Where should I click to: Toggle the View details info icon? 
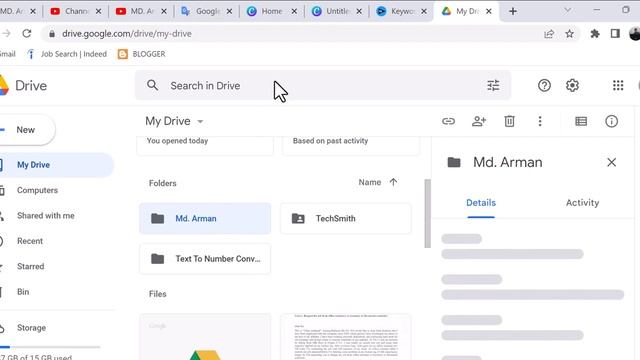click(x=611, y=121)
